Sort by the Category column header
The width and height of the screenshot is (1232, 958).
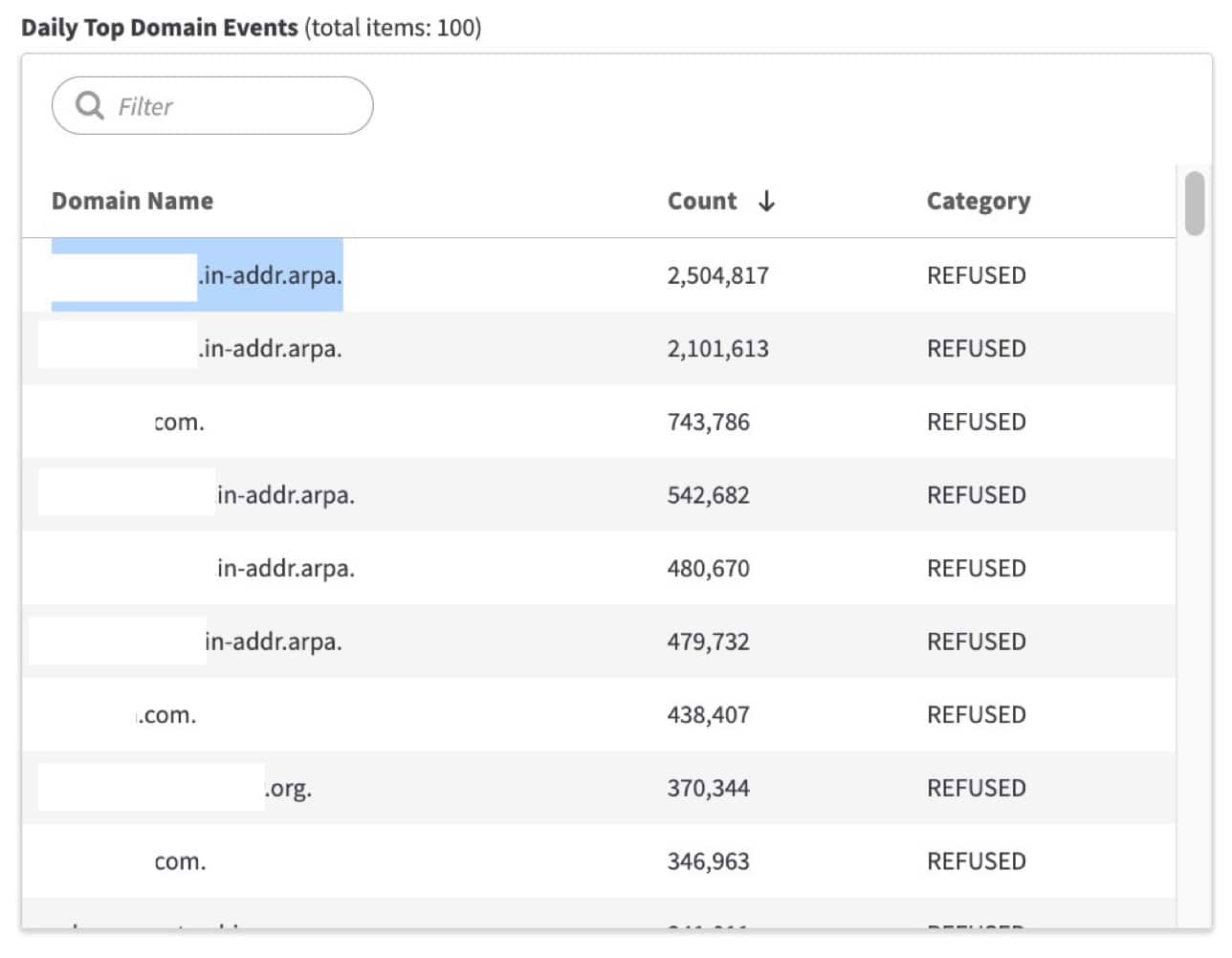pyautogui.click(x=978, y=201)
